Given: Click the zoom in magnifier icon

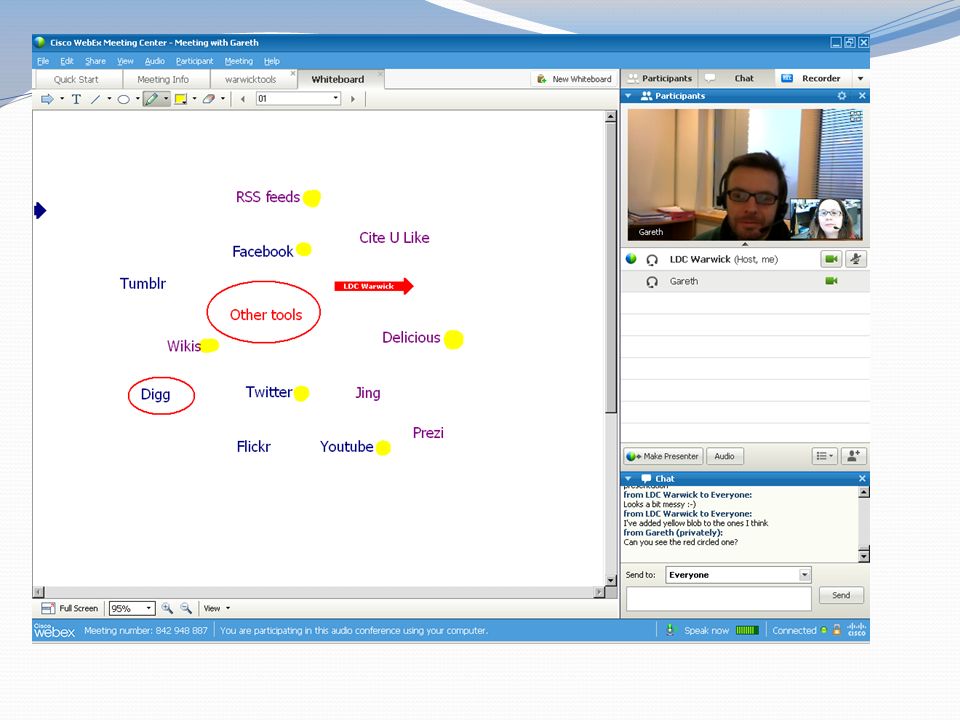Looking at the screenshot, I should (167, 608).
